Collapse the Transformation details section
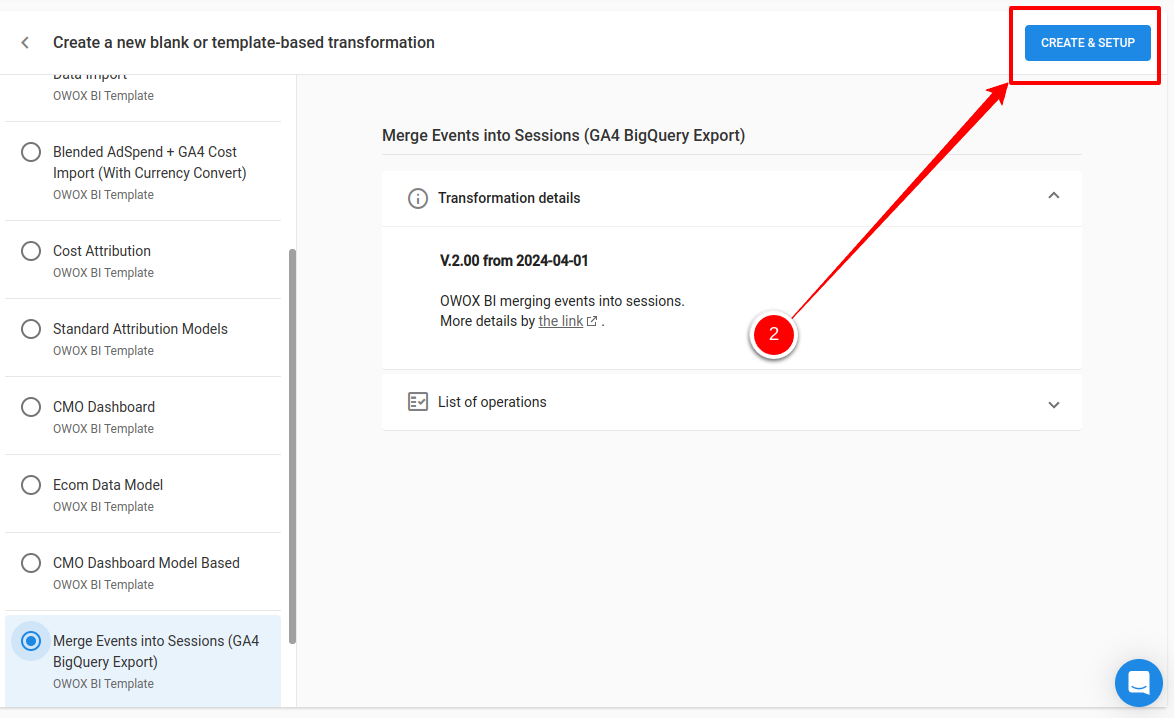Screen dimensions: 1174x718 tap(1053, 196)
